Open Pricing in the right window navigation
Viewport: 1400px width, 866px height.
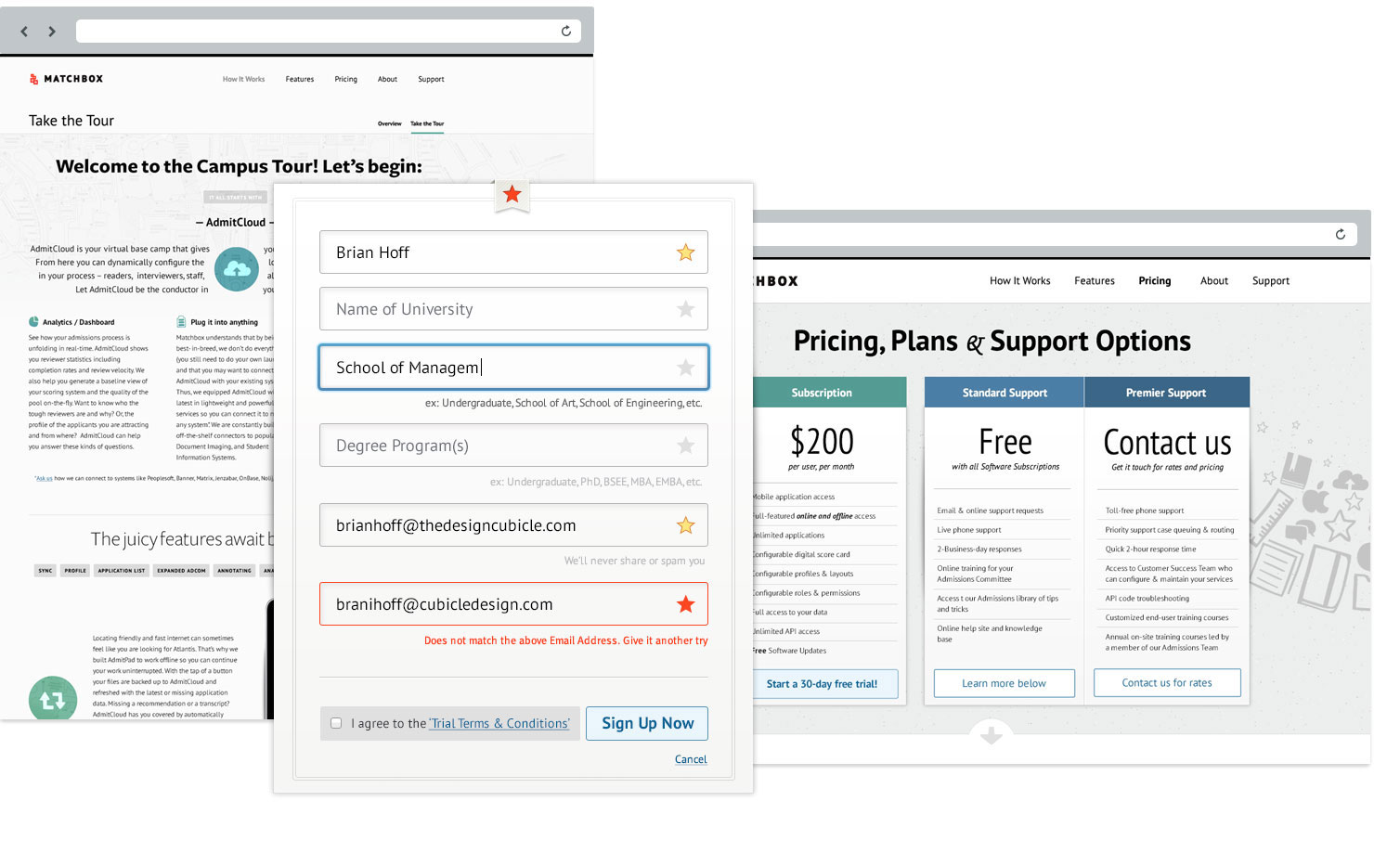(1155, 281)
